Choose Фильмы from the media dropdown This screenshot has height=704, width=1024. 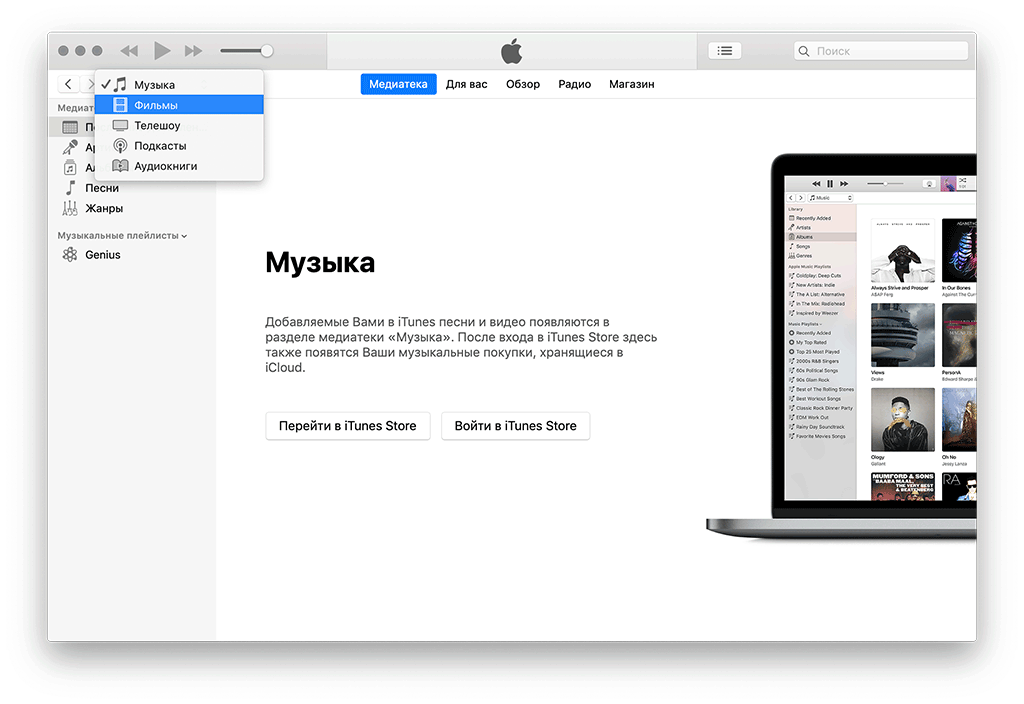point(180,104)
